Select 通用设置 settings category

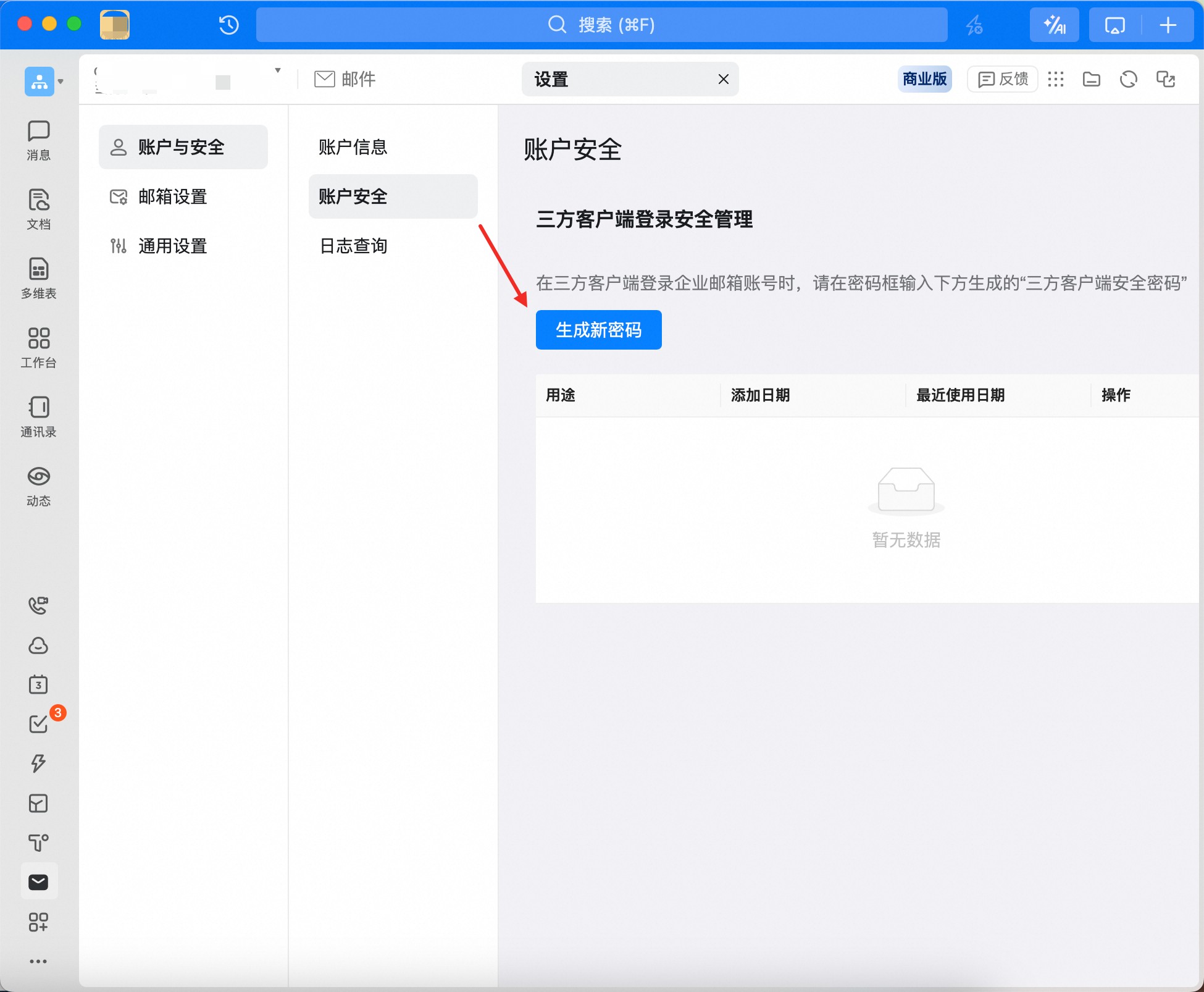[183, 246]
